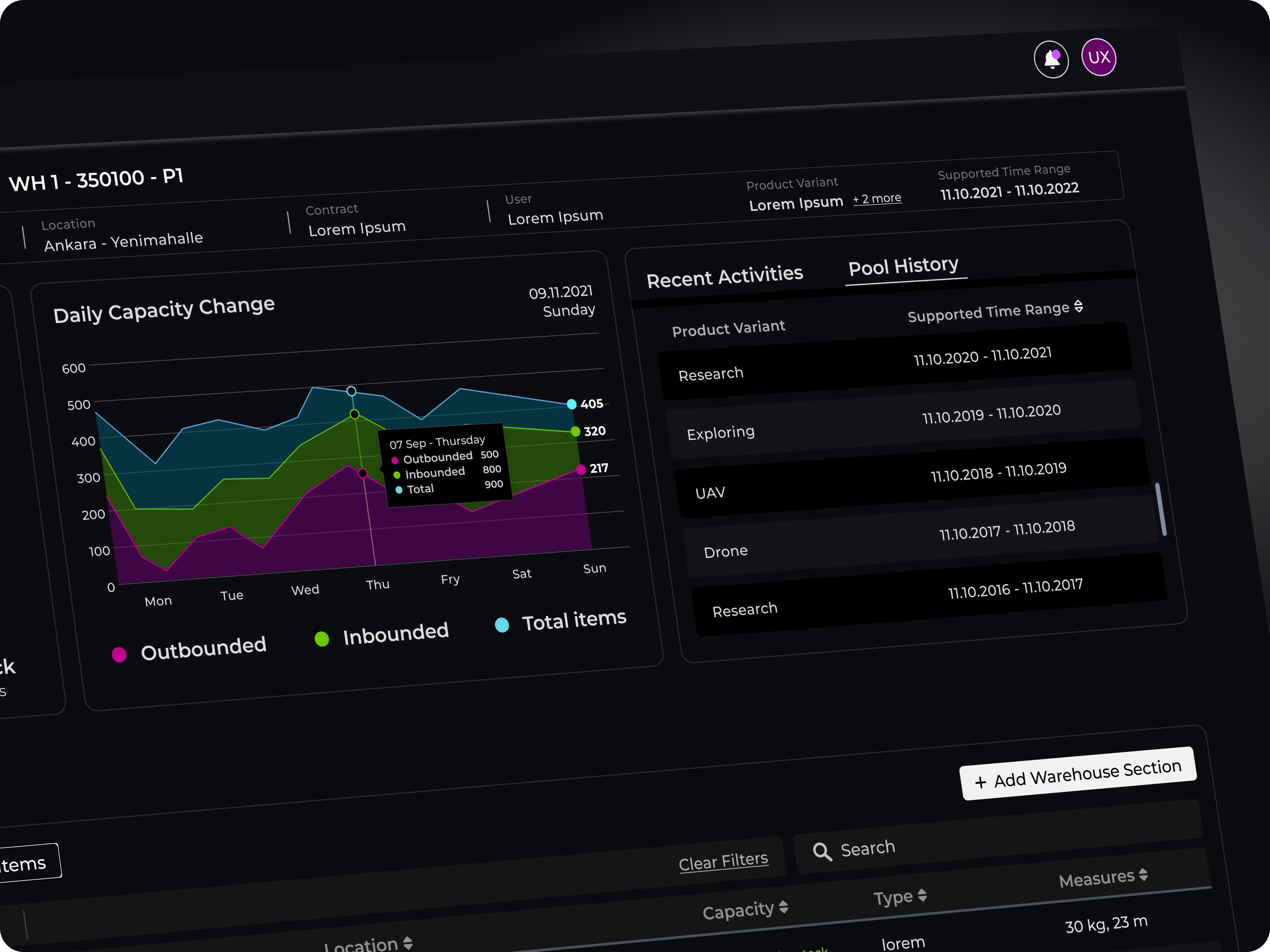Click the Pool History scrollbar handle
Image resolution: width=1270 pixels, height=952 pixels.
(x=1160, y=509)
